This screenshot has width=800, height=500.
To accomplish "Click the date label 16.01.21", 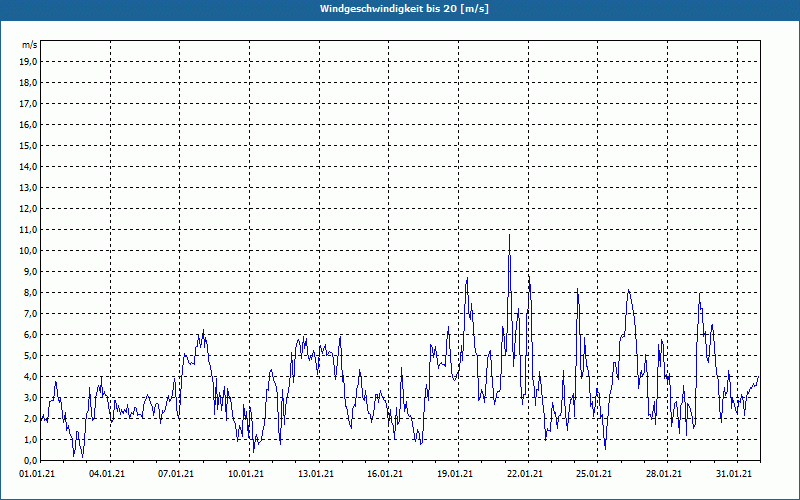I will tap(385, 474).
